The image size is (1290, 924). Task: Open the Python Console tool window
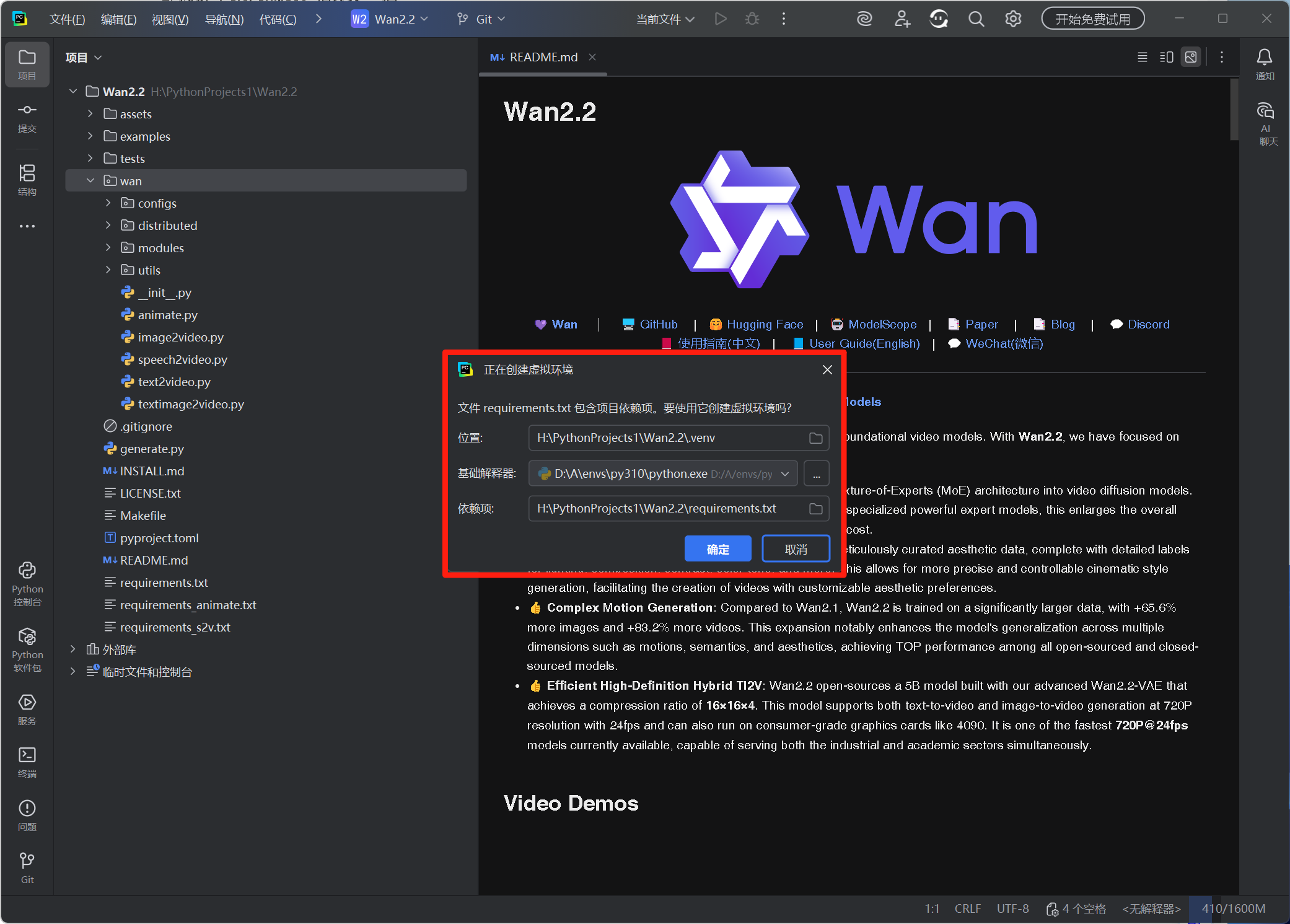click(27, 584)
